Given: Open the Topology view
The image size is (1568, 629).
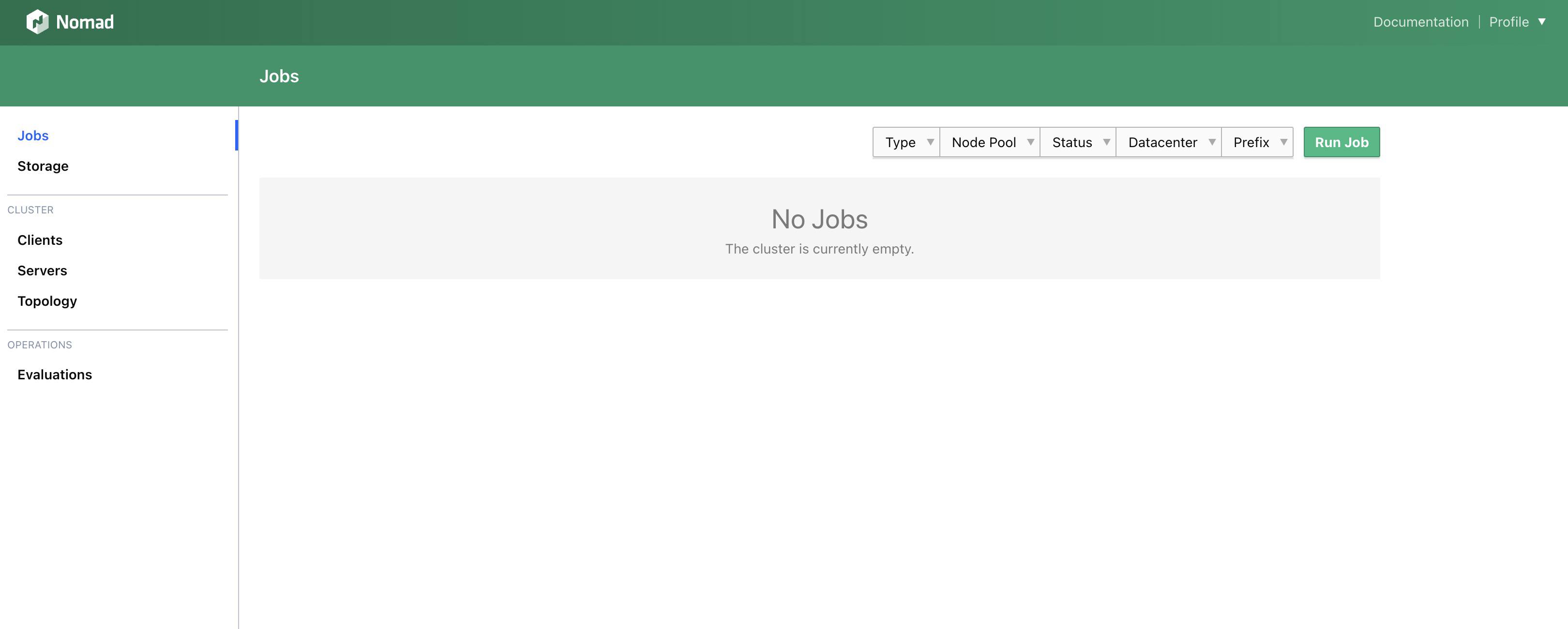Looking at the screenshot, I should pyautogui.click(x=47, y=300).
